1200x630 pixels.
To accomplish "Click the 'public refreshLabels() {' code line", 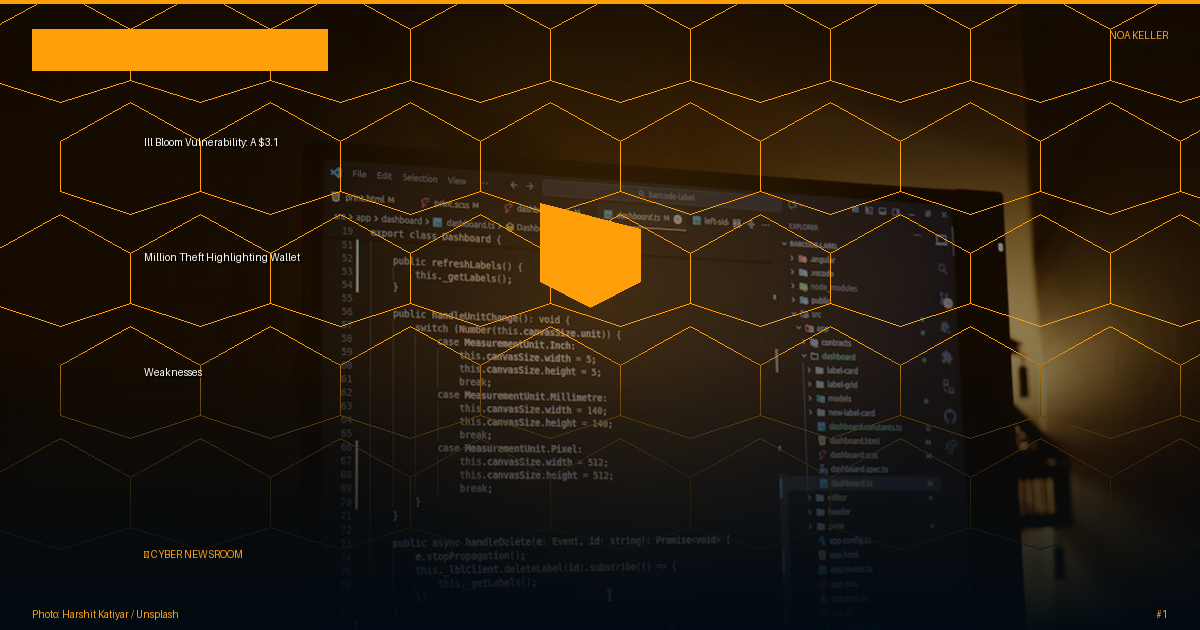I will (x=458, y=265).
